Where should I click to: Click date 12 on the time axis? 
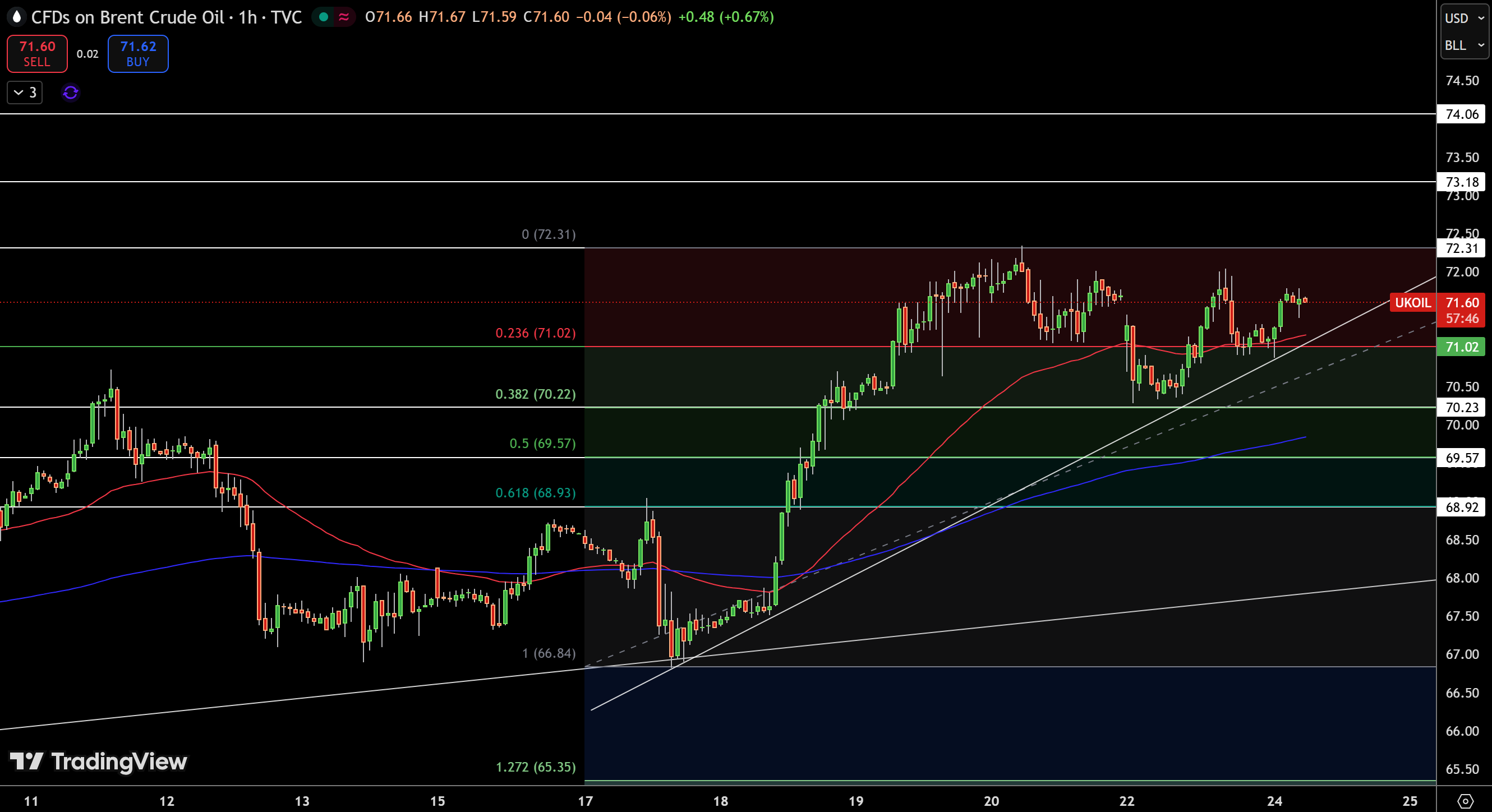click(167, 801)
